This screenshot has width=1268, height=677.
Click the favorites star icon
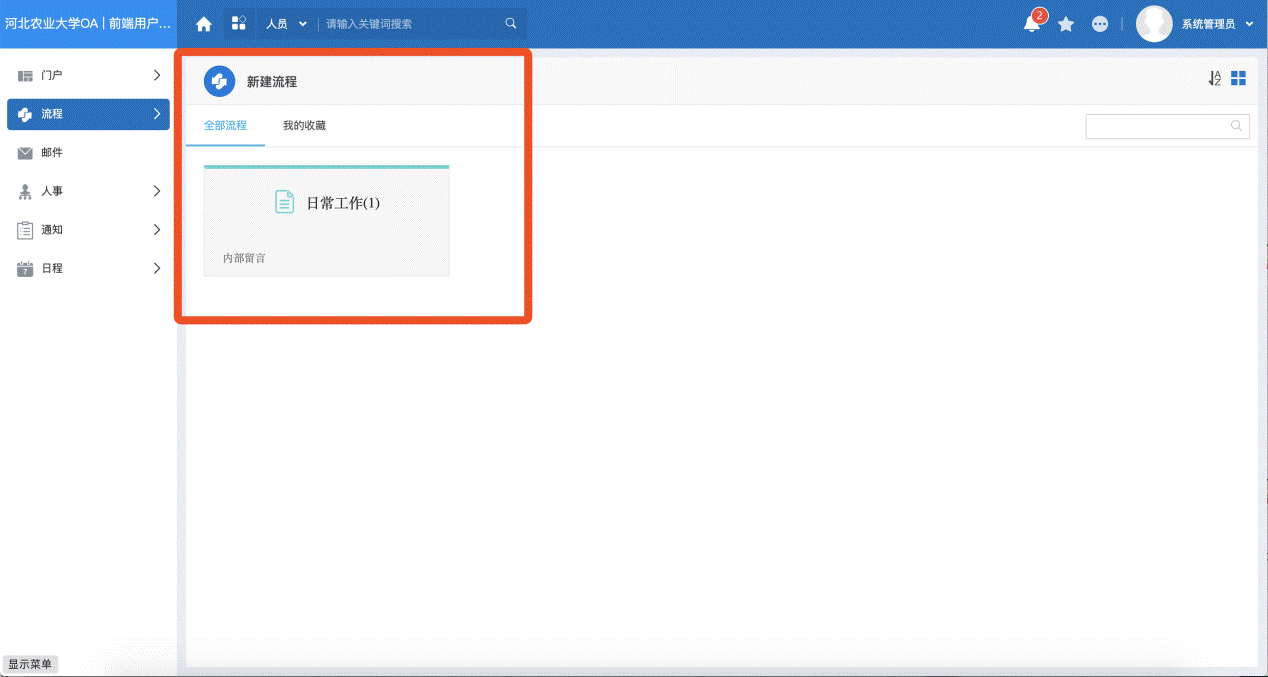tap(1066, 24)
